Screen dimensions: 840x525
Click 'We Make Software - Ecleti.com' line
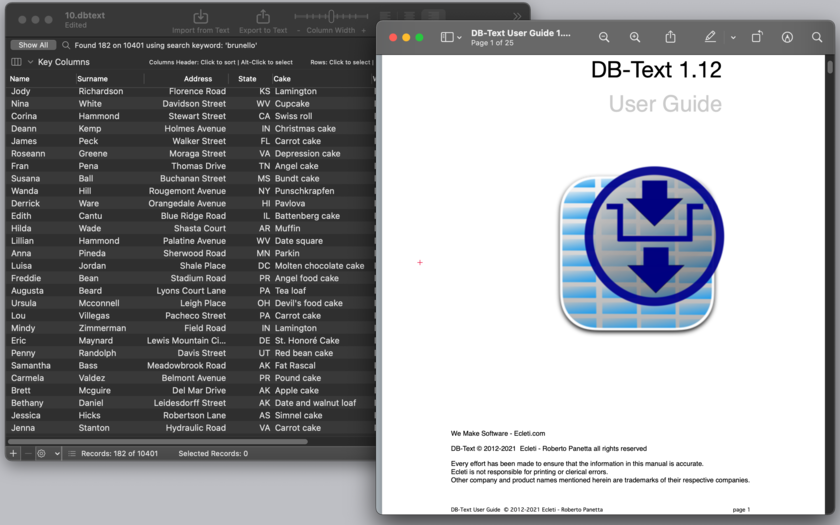[498, 433]
